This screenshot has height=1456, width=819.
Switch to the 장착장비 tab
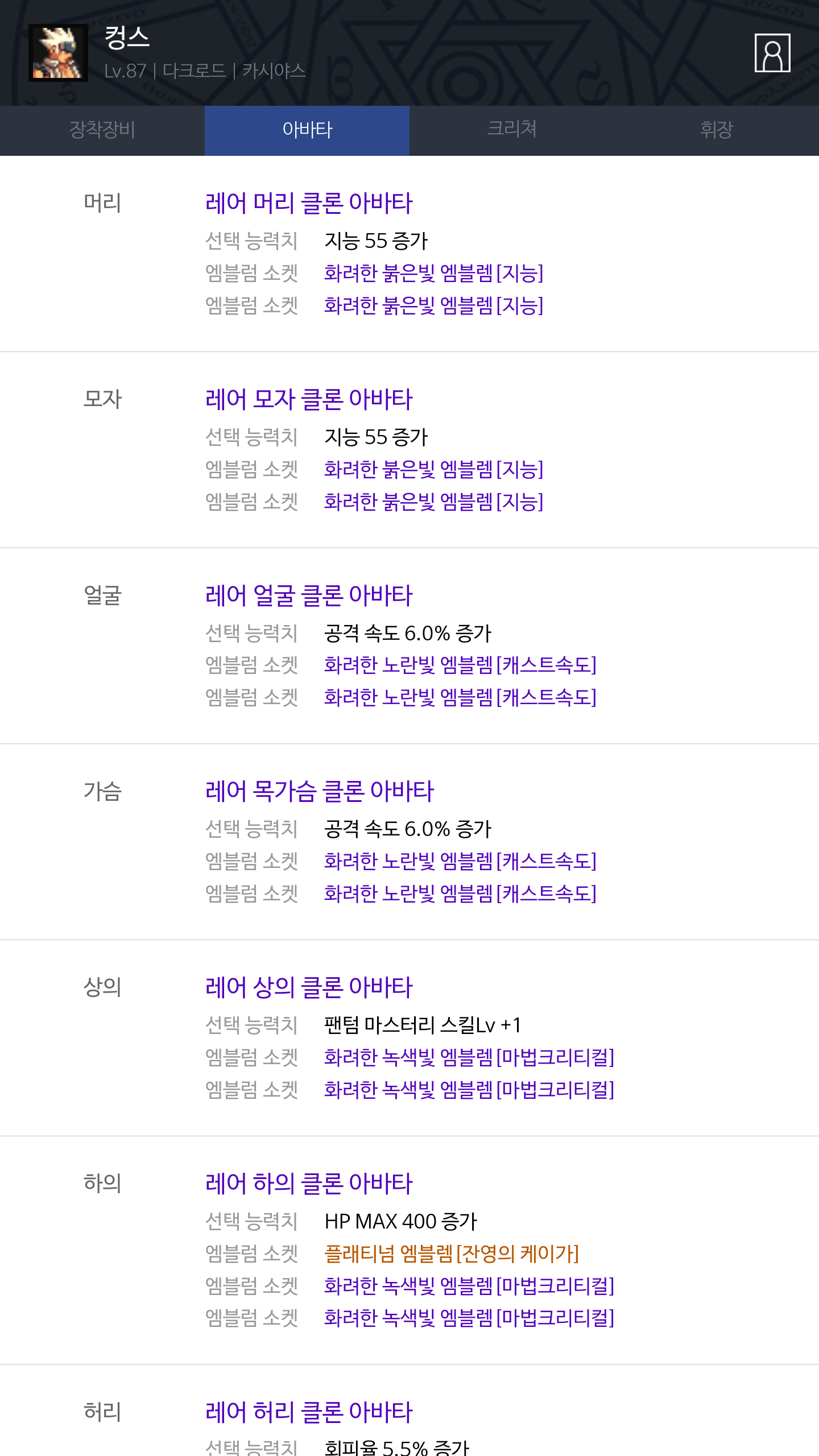(102, 130)
